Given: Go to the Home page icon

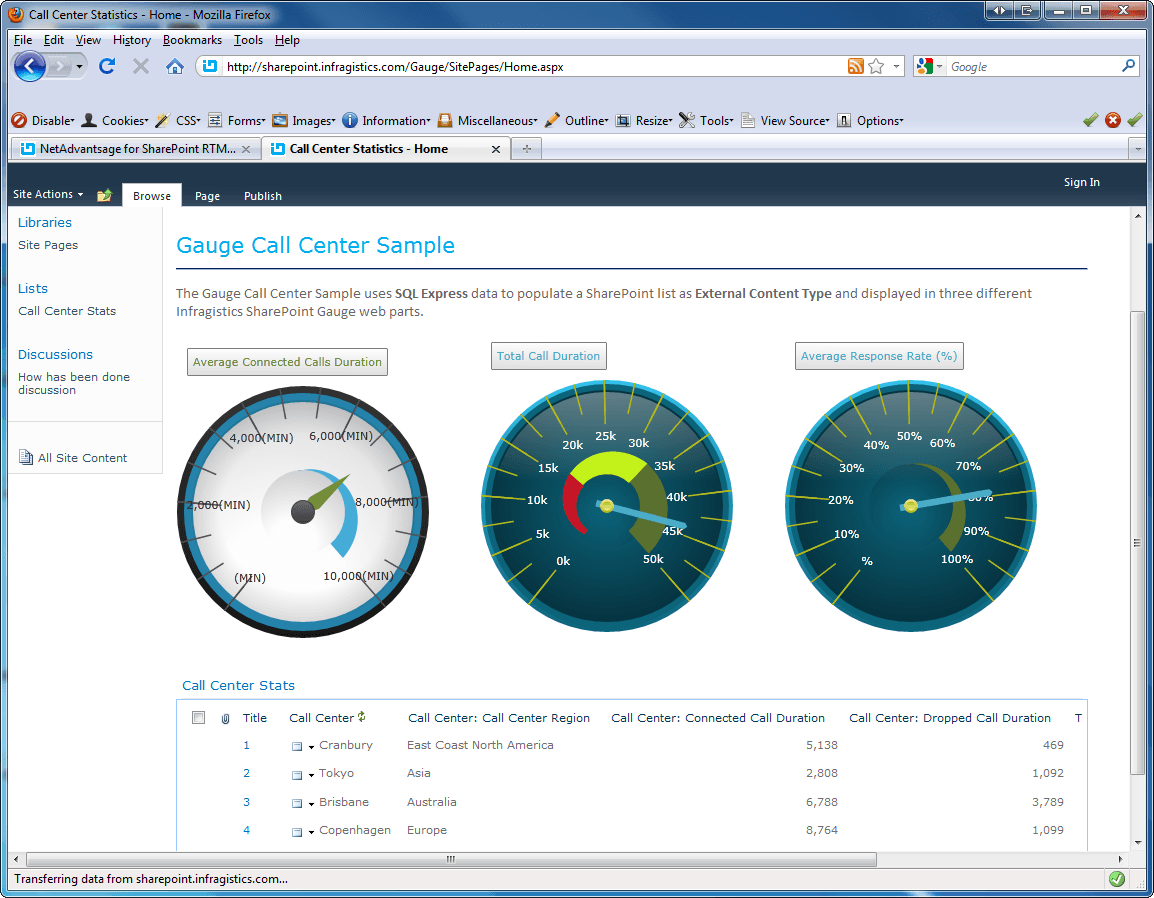Looking at the screenshot, I should pos(174,66).
